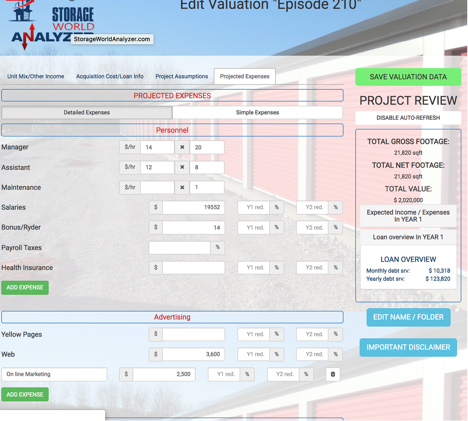Click the Assistant hours field showing 8

(207, 167)
